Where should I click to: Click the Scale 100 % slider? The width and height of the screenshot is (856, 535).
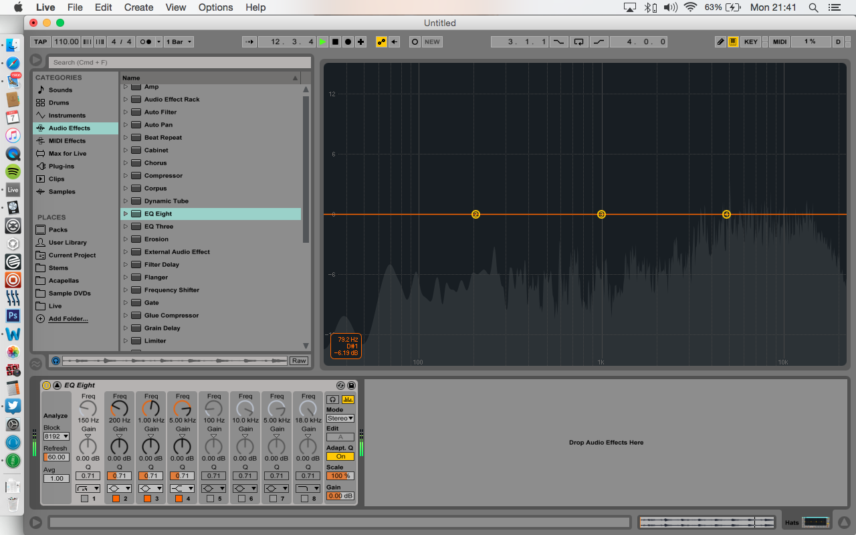(x=340, y=475)
